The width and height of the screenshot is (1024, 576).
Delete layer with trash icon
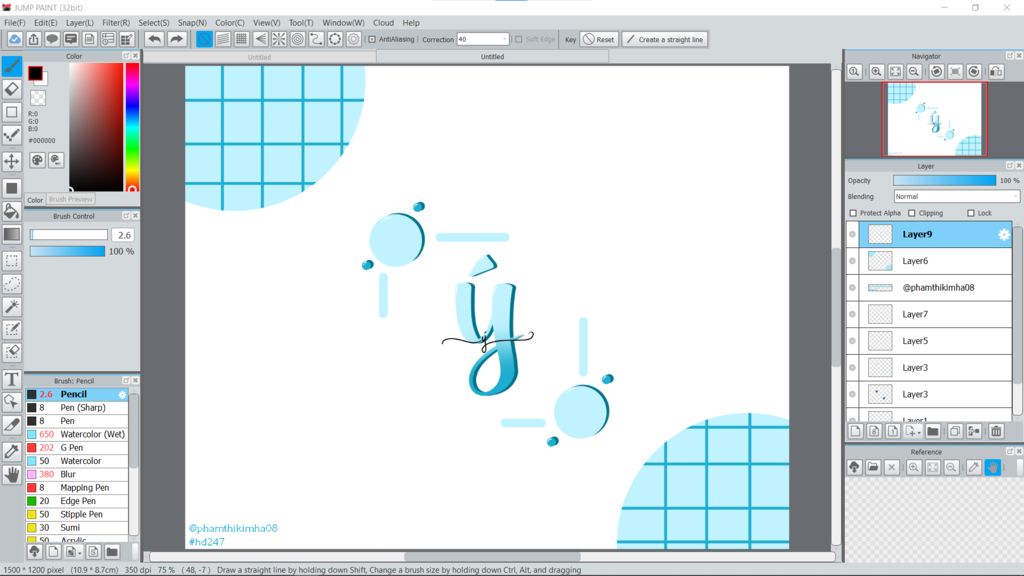pos(996,431)
